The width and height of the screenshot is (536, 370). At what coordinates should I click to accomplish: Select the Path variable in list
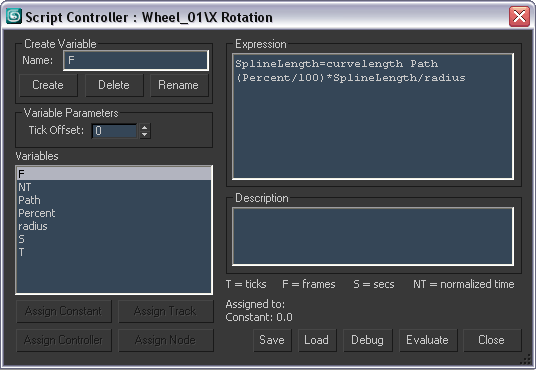(114, 200)
